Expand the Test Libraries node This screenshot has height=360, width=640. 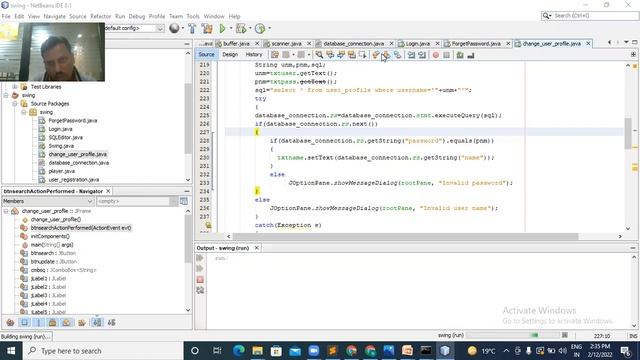pyautogui.click(x=15, y=87)
